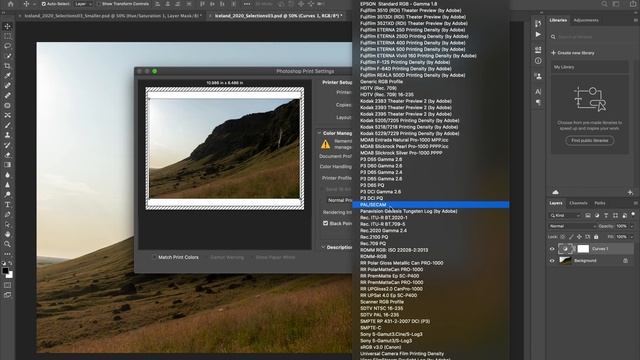Lock all on layer with lock icon
This screenshot has height=360, width=640.
pos(596,237)
